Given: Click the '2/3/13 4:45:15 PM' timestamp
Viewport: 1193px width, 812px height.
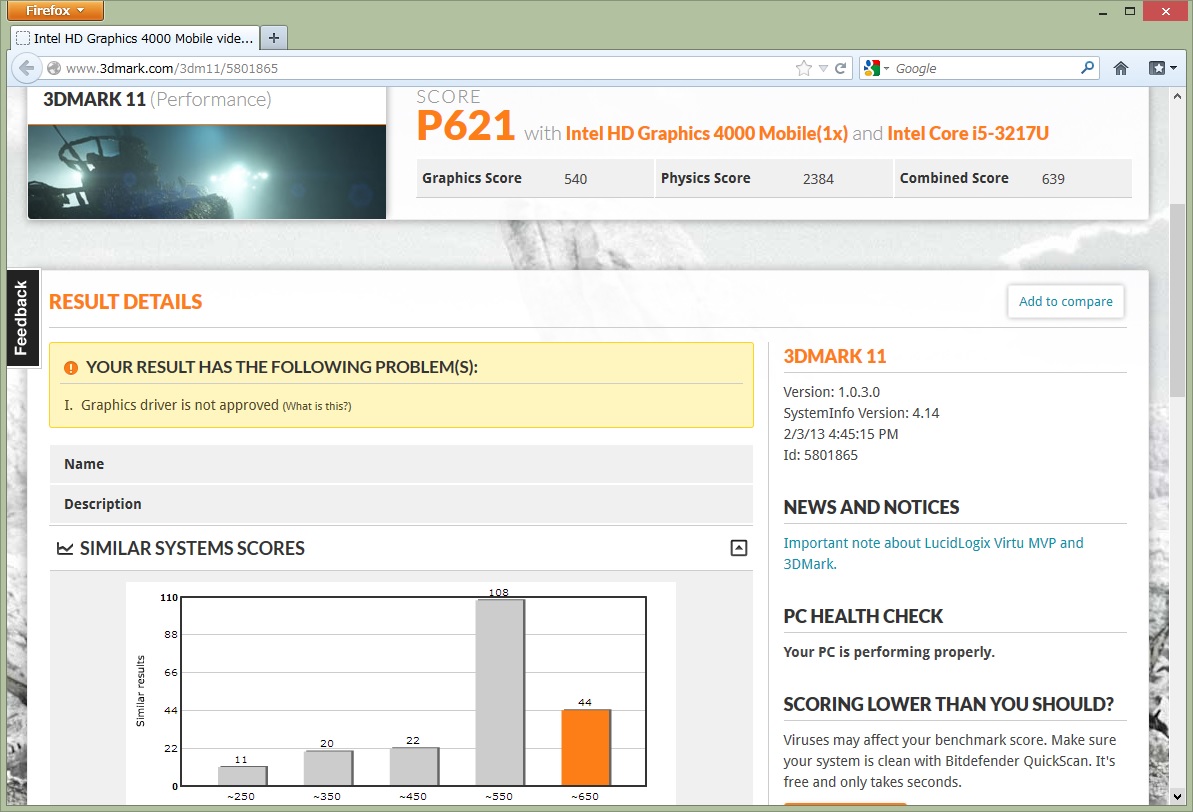Looking at the screenshot, I should (841, 435).
